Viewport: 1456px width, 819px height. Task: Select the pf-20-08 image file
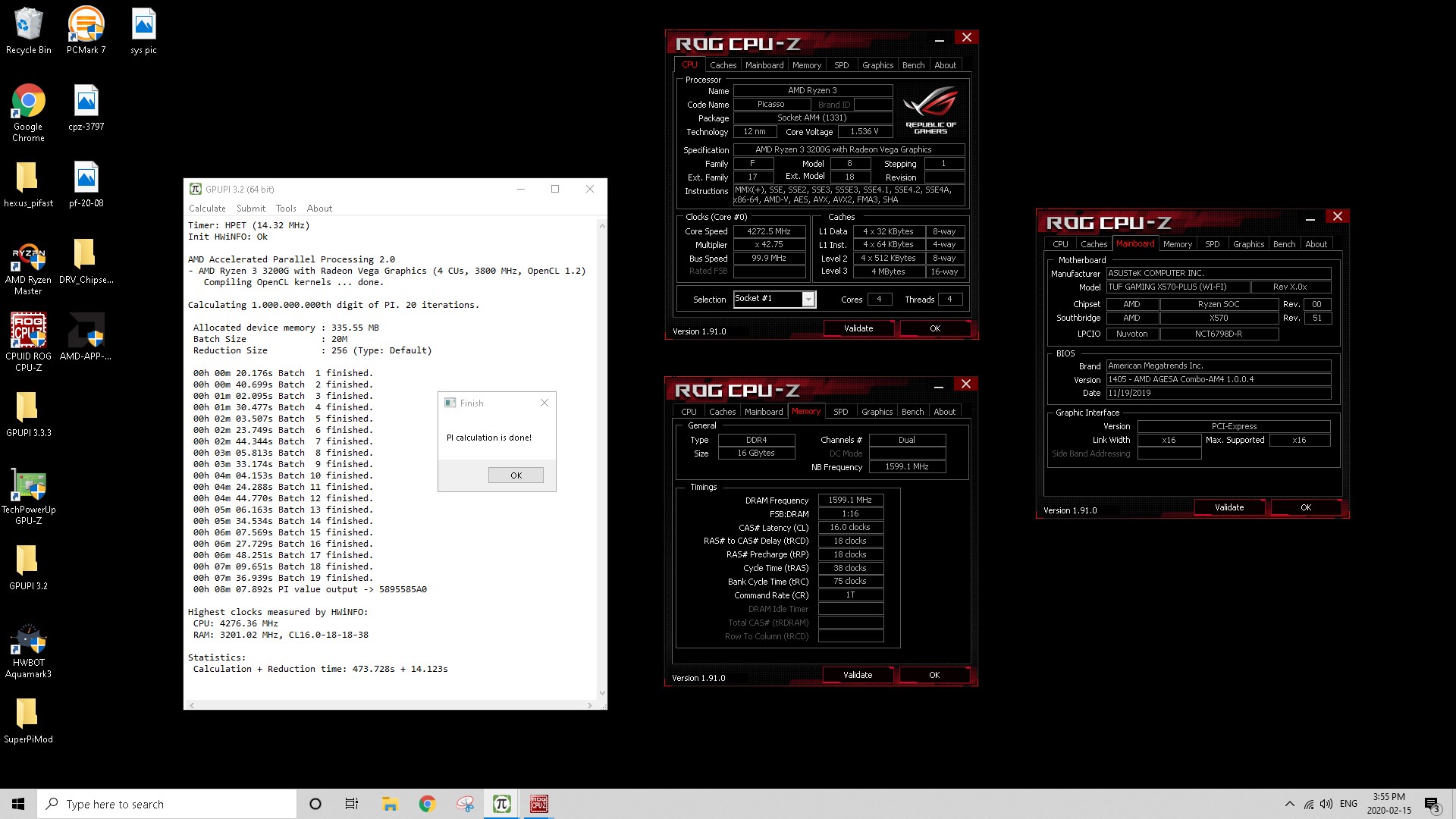[86, 184]
